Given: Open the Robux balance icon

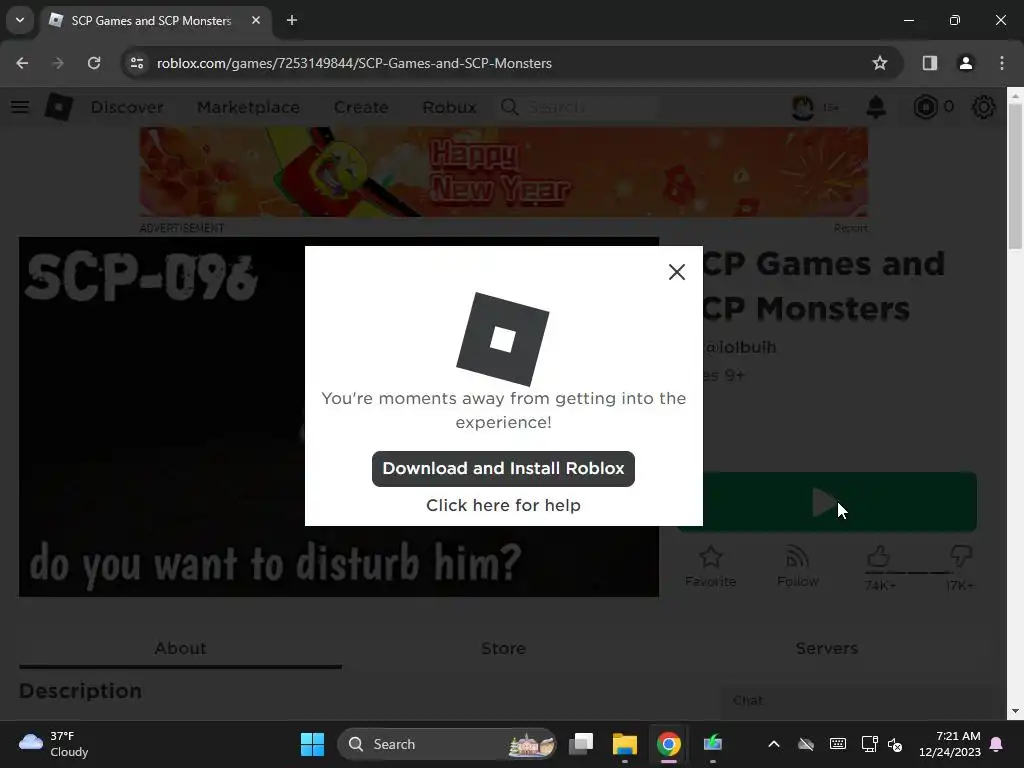Looking at the screenshot, I should [x=925, y=107].
